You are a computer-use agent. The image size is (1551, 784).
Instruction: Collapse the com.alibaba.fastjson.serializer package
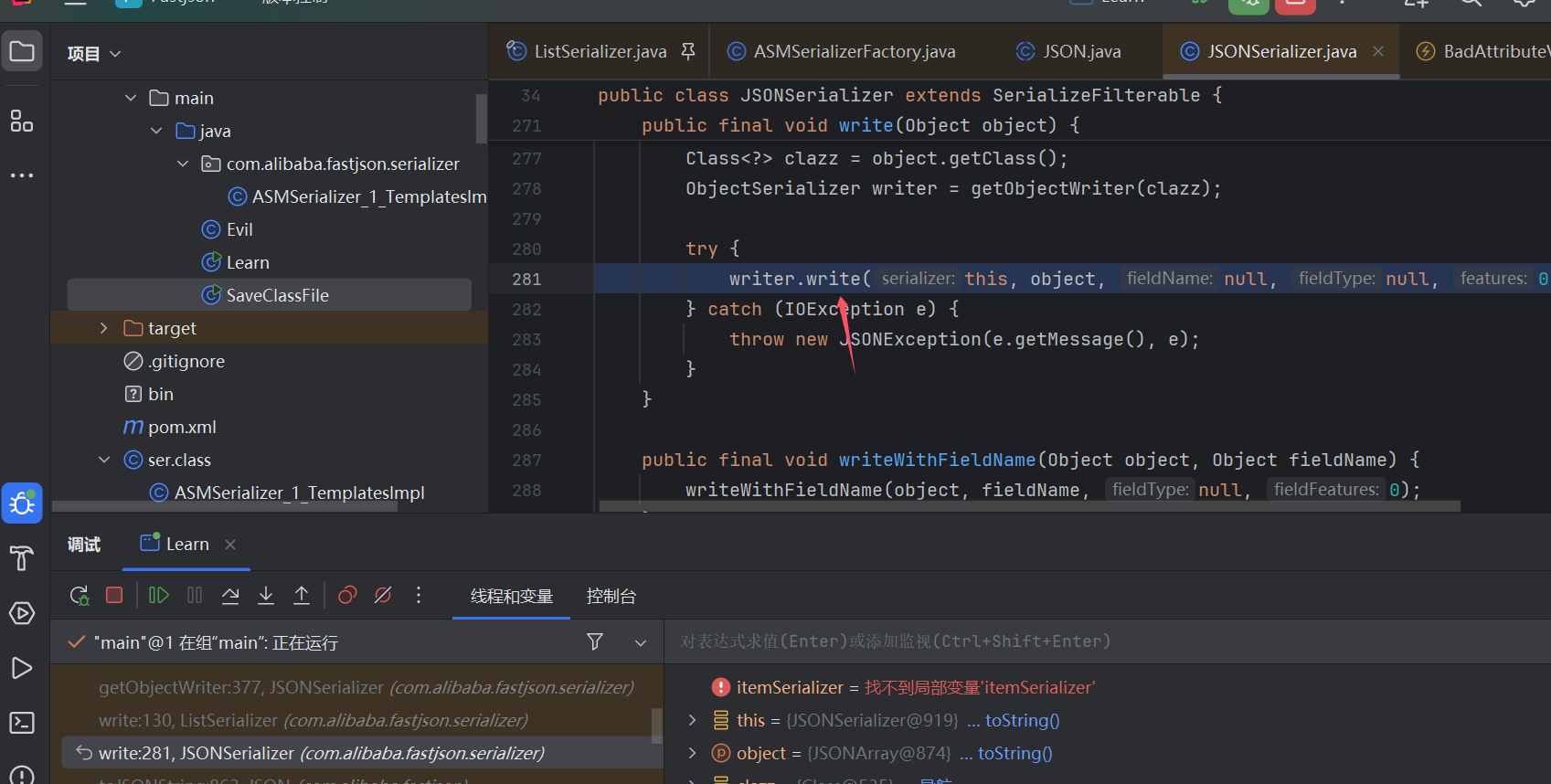click(x=182, y=164)
